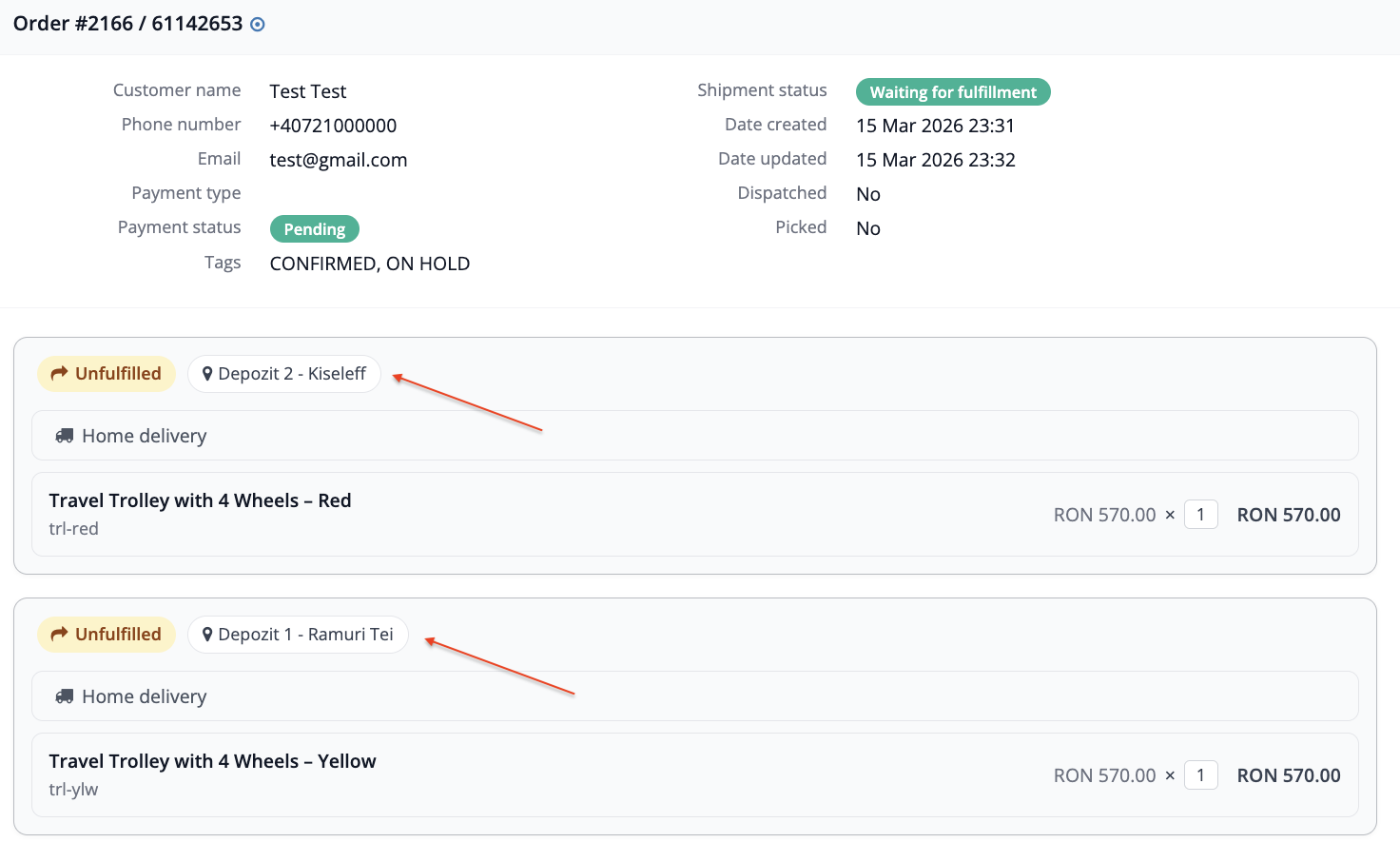
Task: Click the circle icon beside order number
Action: (x=257, y=25)
